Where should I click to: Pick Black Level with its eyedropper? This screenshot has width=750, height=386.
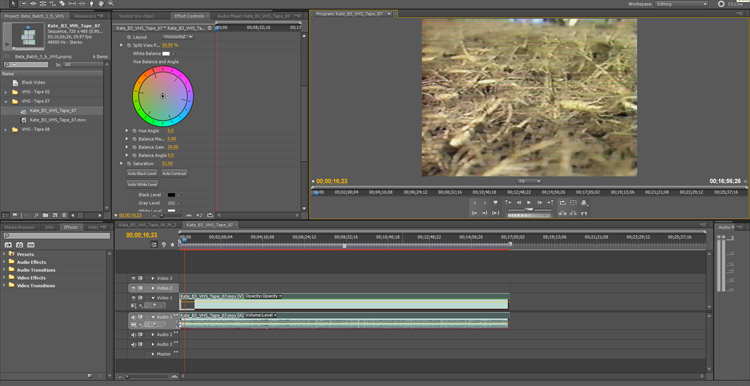point(180,195)
